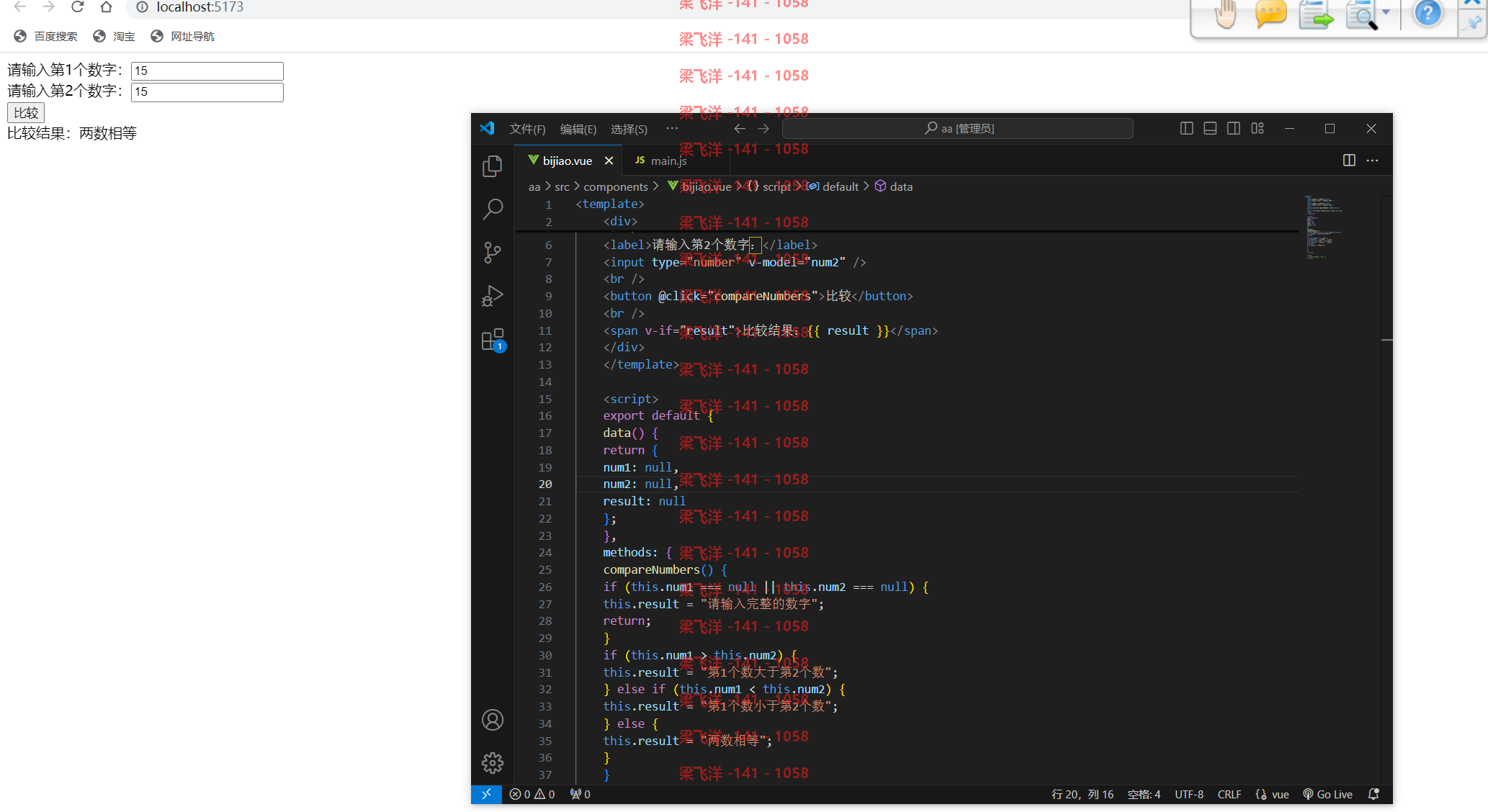Reload the browser page

[x=78, y=7]
